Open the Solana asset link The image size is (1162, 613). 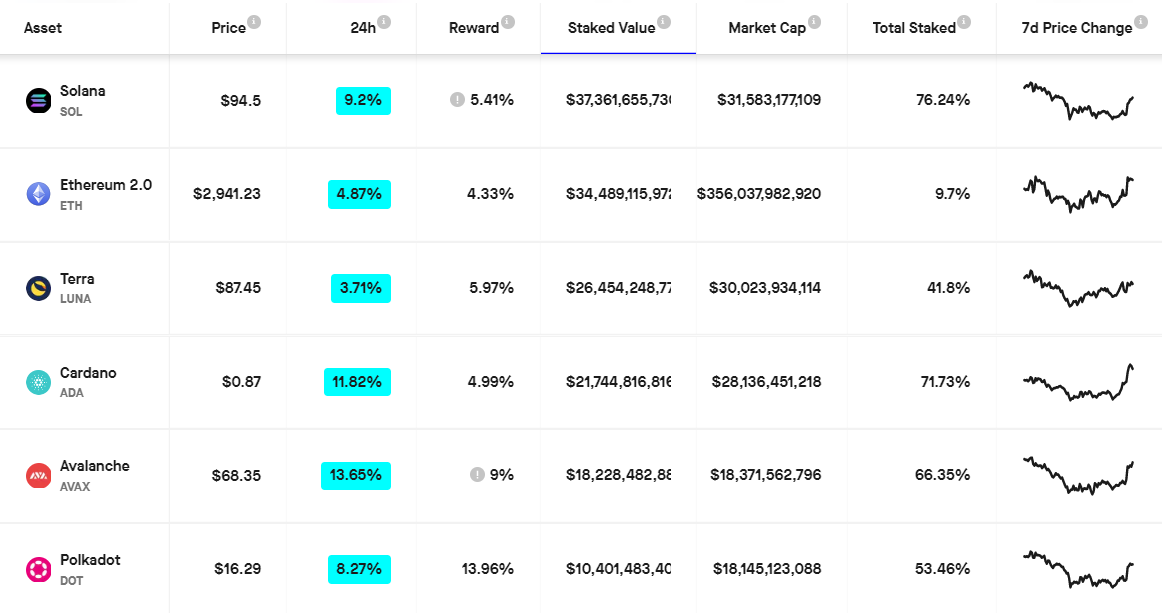tap(82, 91)
